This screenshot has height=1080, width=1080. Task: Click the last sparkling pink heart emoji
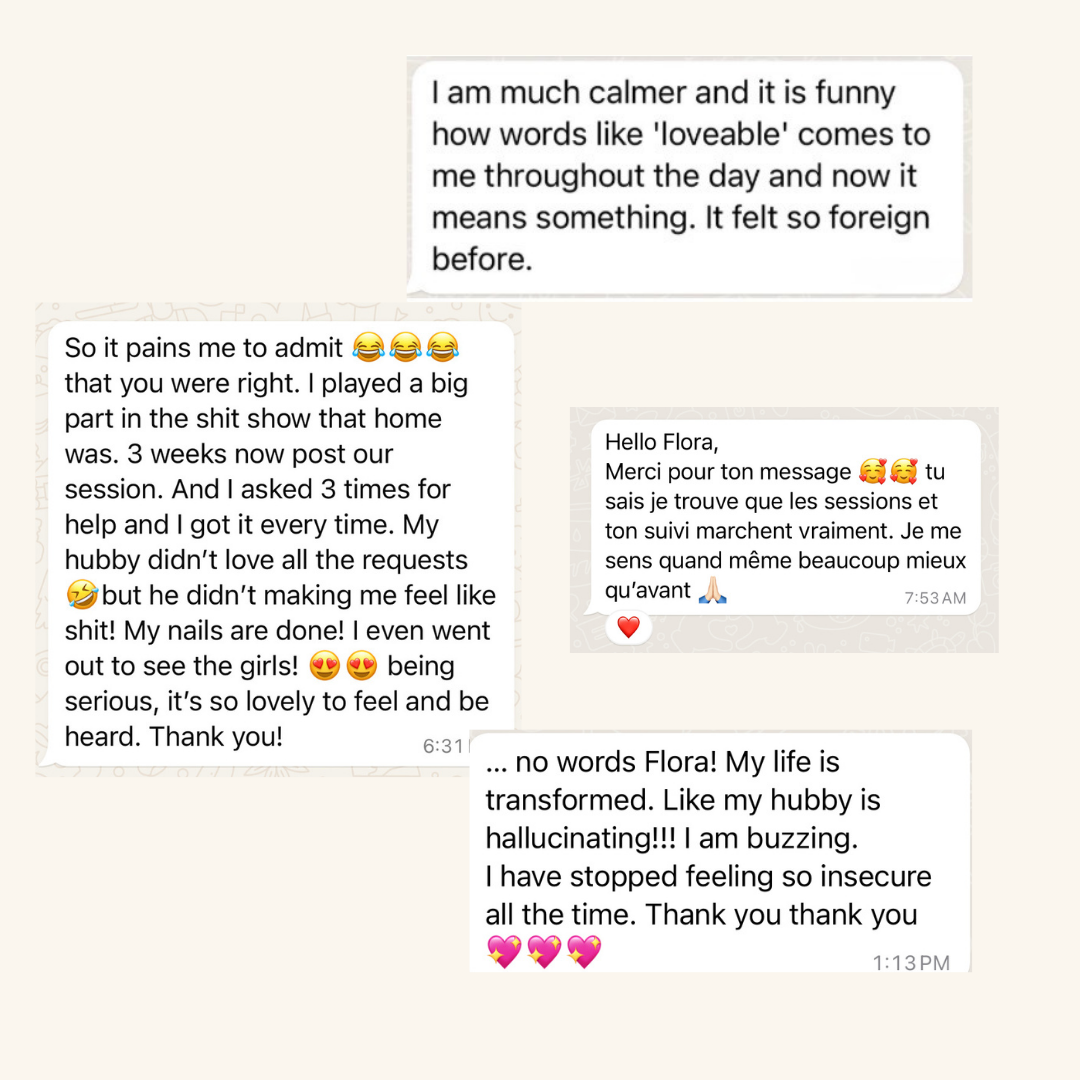[584, 950]
